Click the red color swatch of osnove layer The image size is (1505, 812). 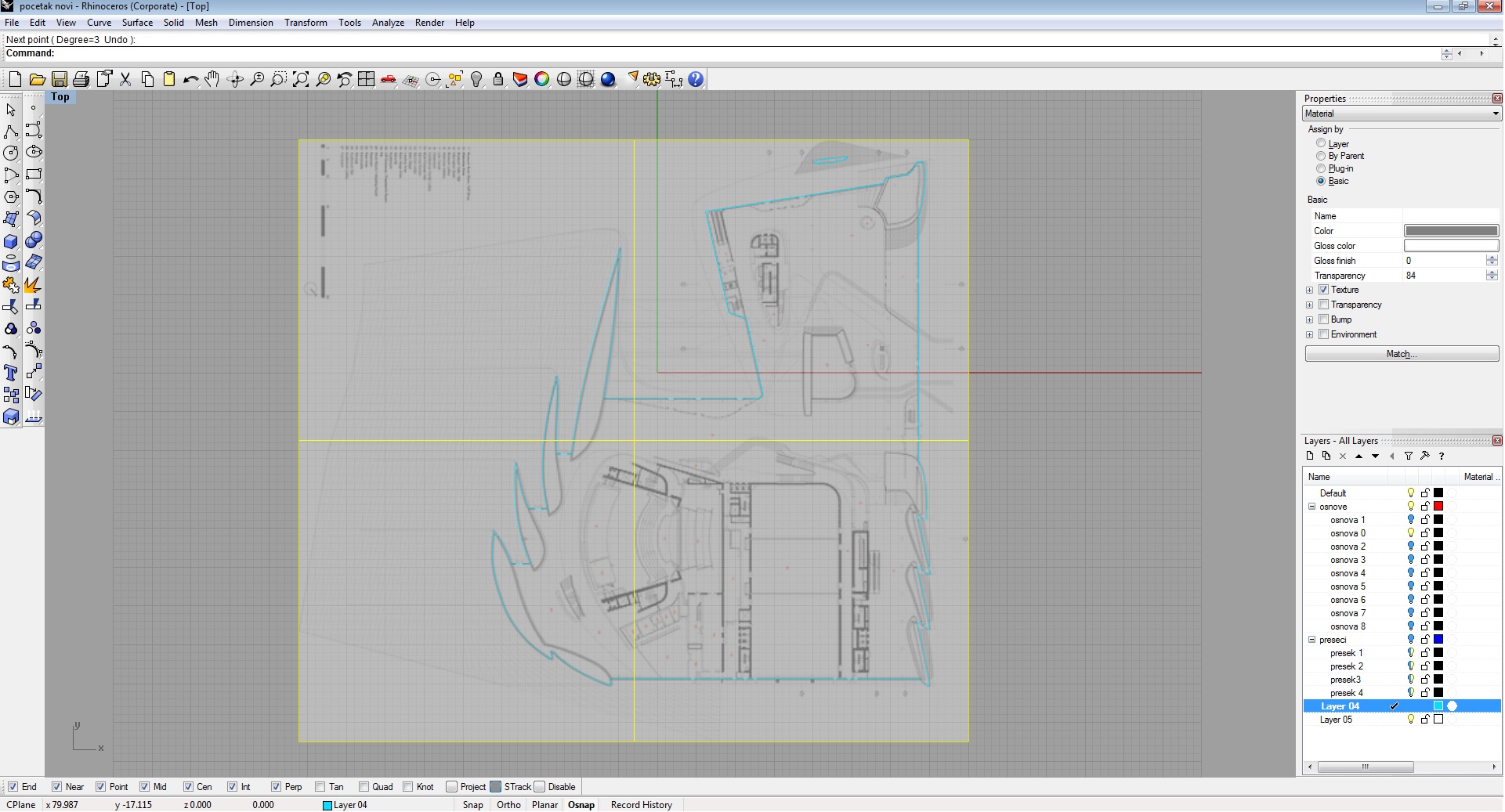click(1438, 507)
